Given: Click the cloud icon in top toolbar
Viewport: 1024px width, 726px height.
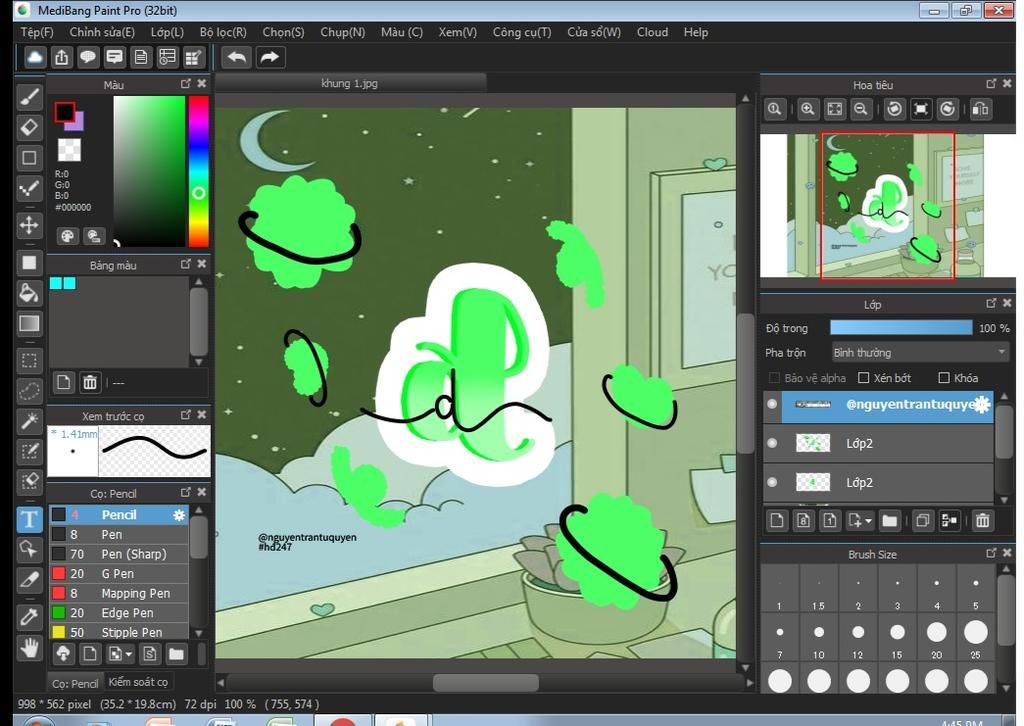Looking at the screenshot, I should click(x=35, y=57).
